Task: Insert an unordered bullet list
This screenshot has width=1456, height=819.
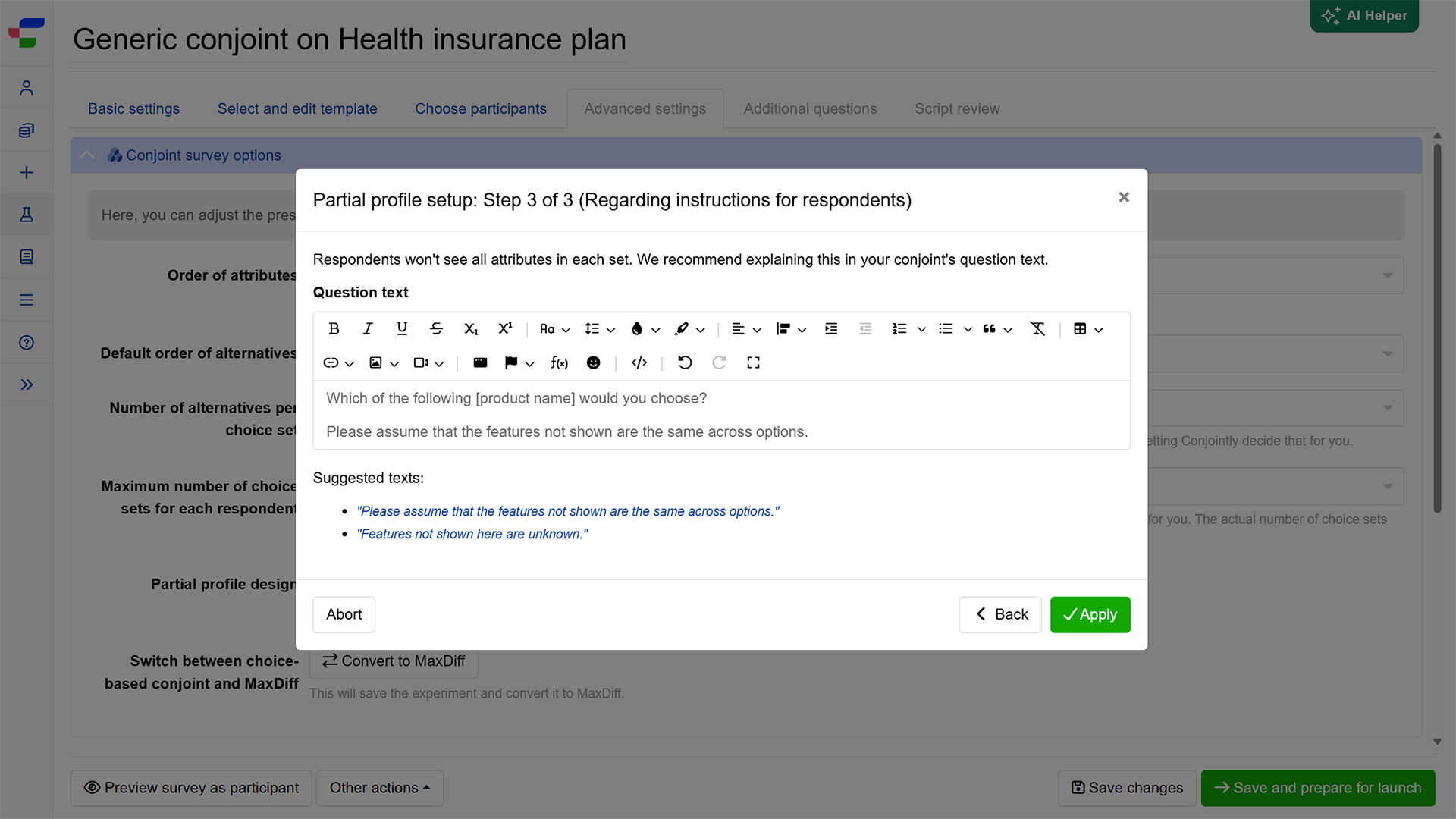Action: tap(946, 328)
